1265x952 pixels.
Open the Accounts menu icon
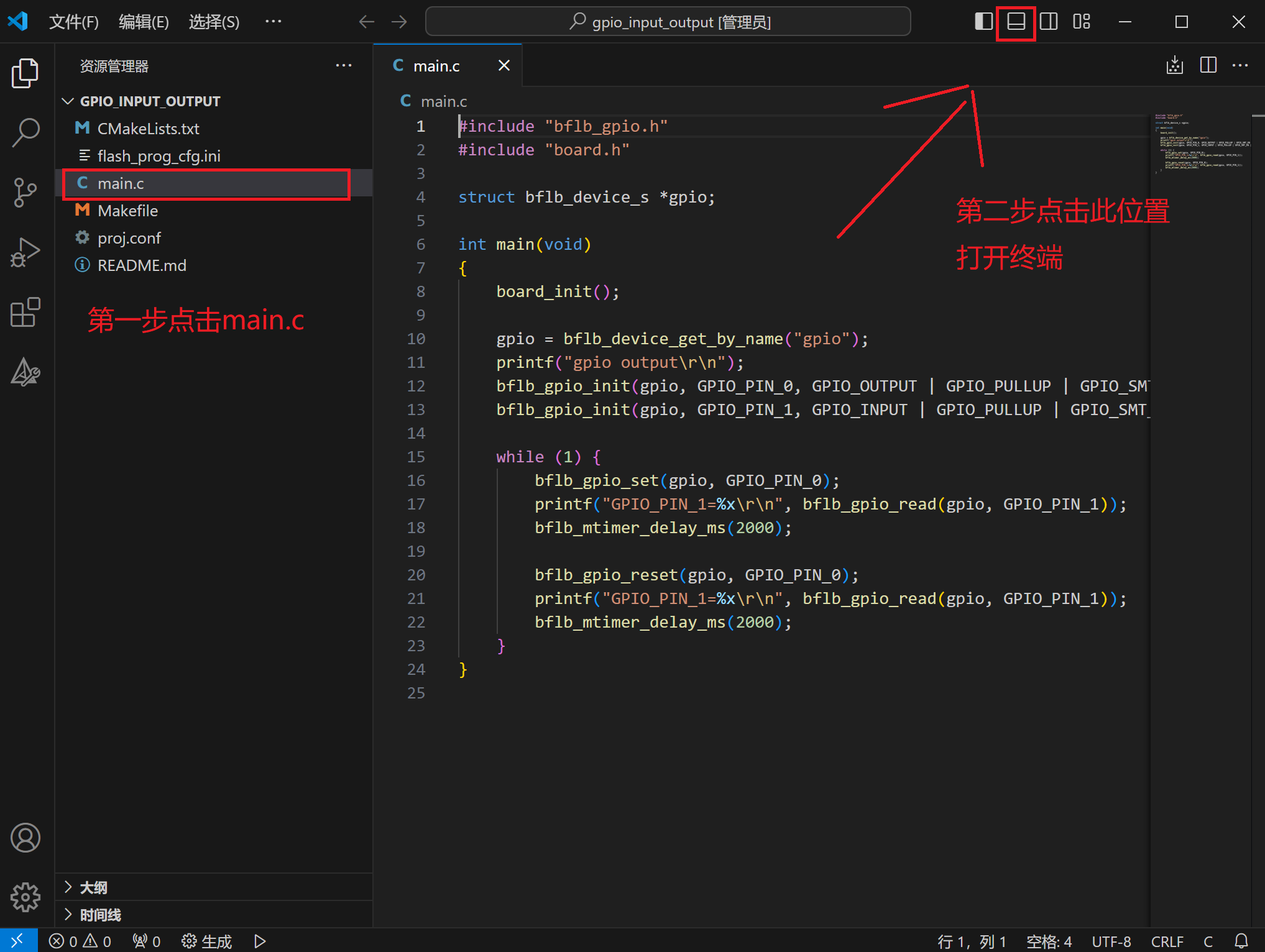(25, 838)
